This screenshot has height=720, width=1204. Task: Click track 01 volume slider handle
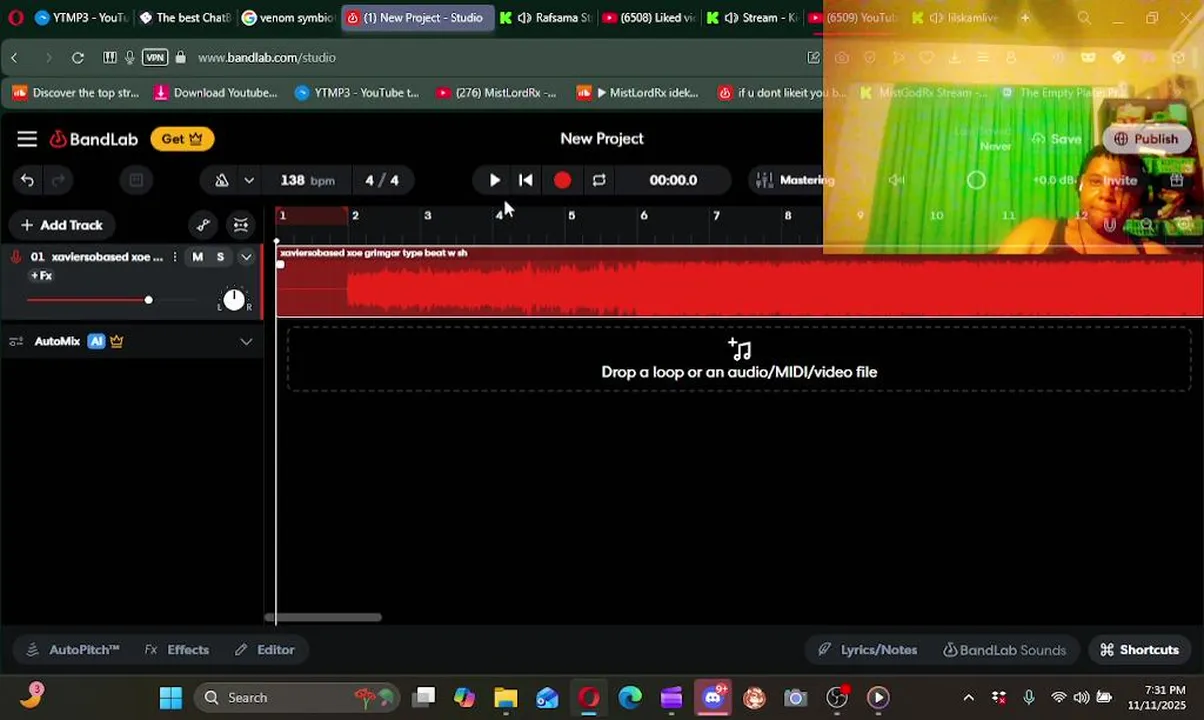coord(148,300)
